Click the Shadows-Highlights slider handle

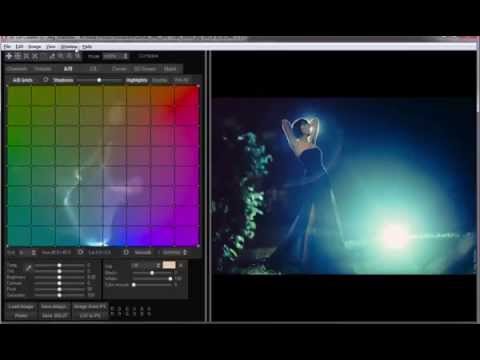(x=99, y=80)
